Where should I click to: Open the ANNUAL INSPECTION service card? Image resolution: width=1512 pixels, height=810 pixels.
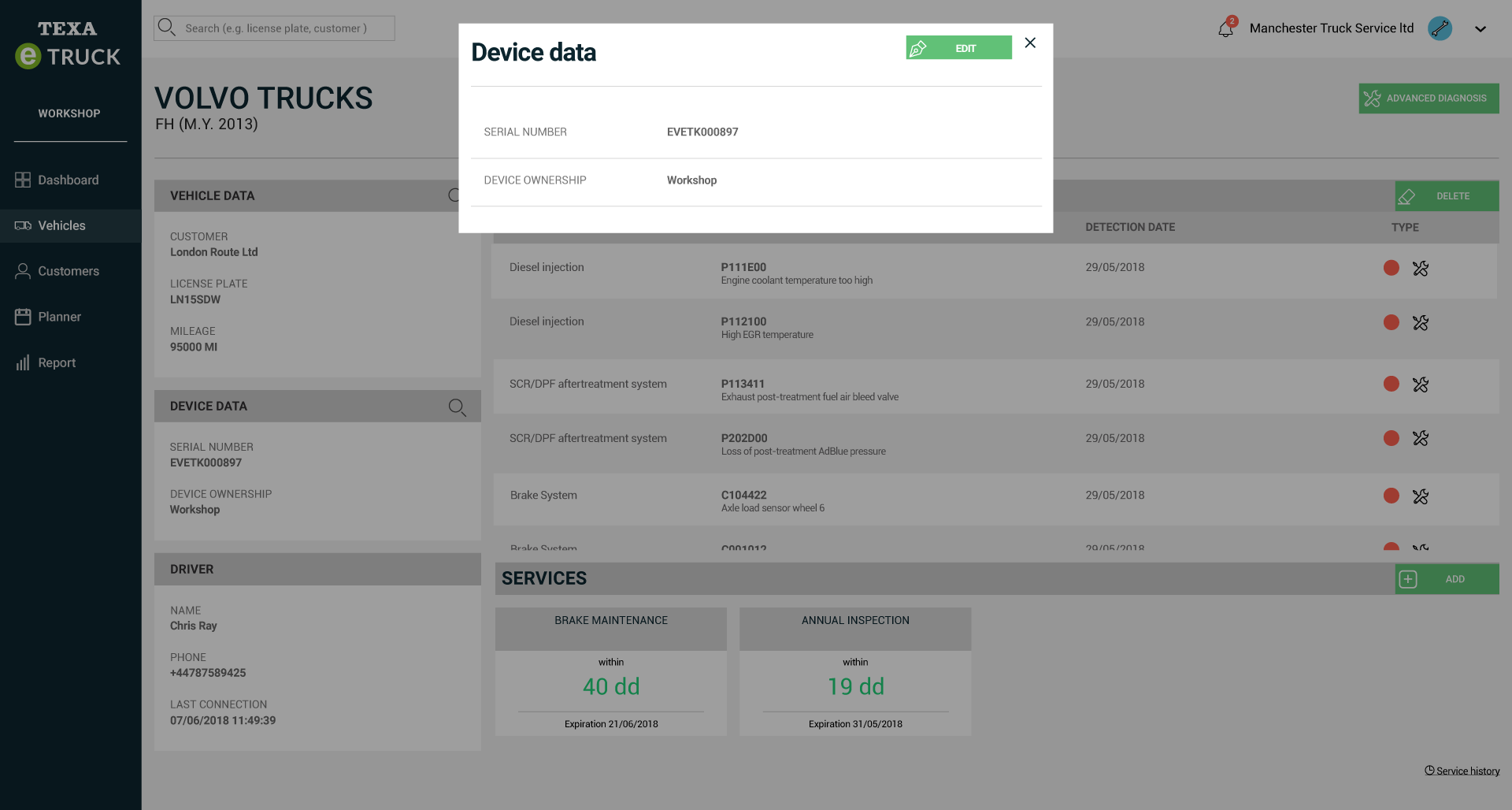(x=855, y=671)
